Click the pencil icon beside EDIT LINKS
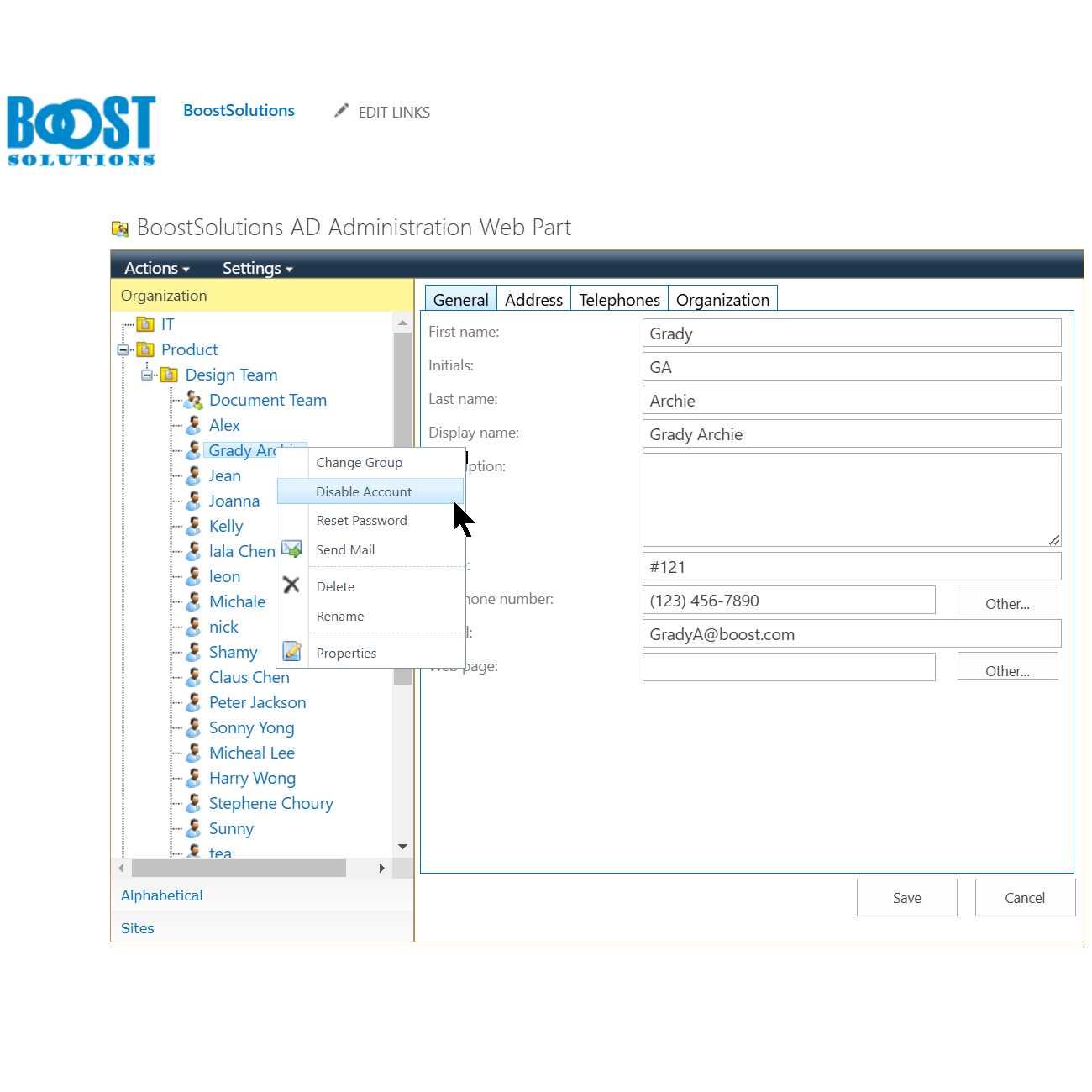The height and width of the screenshot is (1092, 1092). tap(341, 111)
